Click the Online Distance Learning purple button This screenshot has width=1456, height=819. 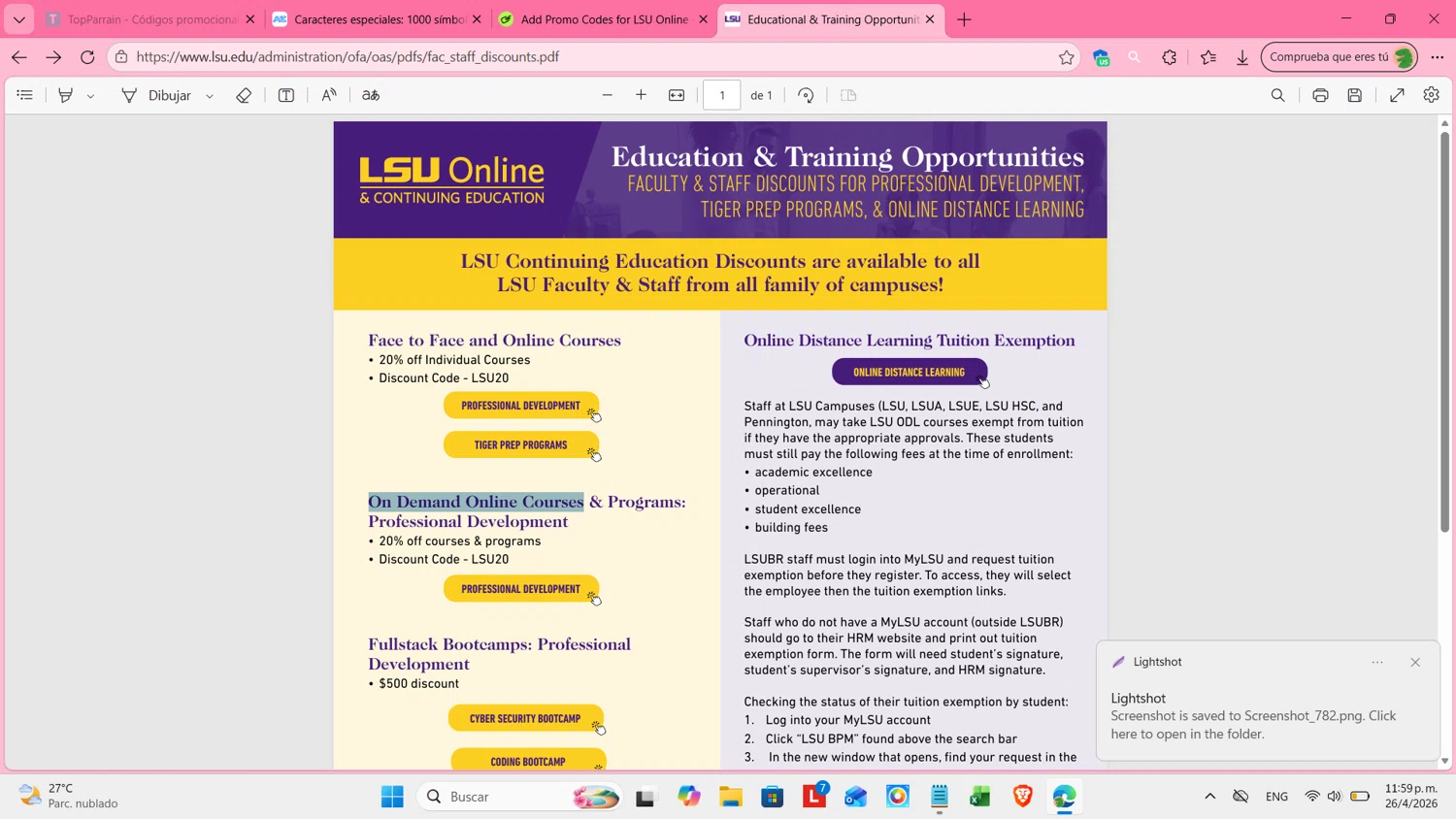click(910, 373)
